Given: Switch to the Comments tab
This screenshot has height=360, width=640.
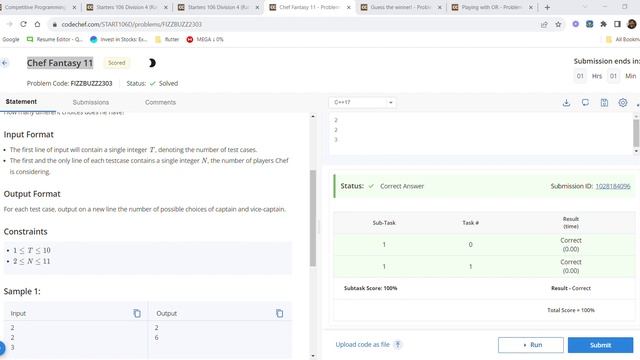Looking at the screenshot, I should 160,102.
